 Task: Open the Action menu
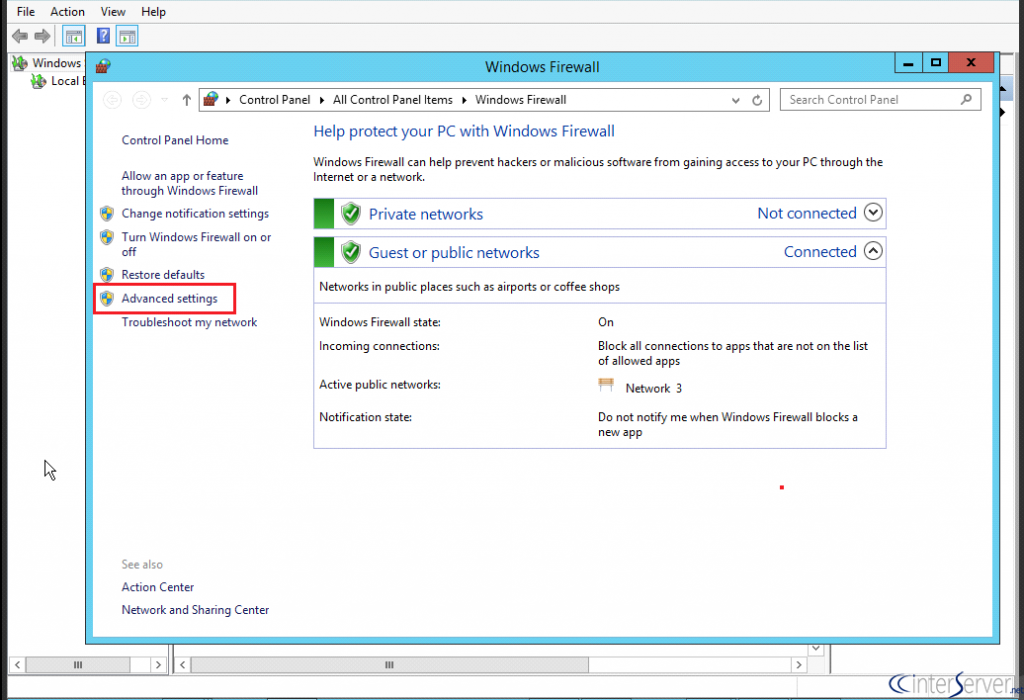[x=67, y=12]
